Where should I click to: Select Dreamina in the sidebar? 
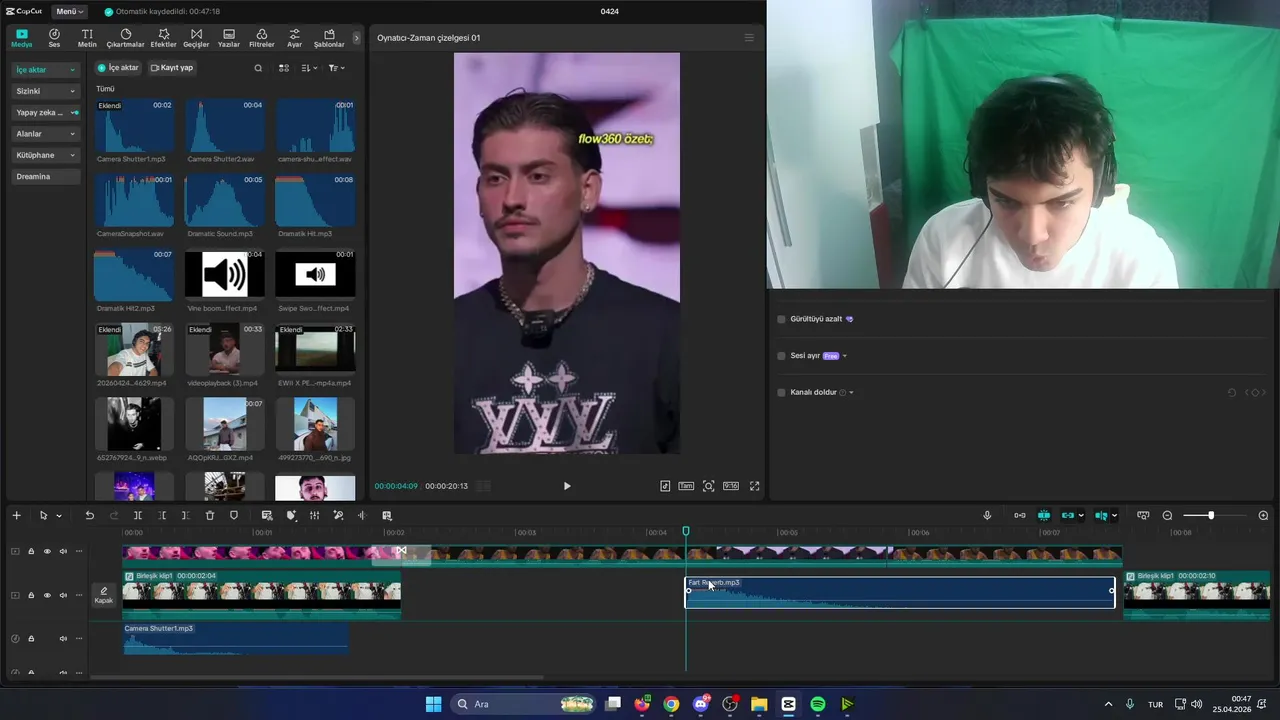tap(46, 177)
